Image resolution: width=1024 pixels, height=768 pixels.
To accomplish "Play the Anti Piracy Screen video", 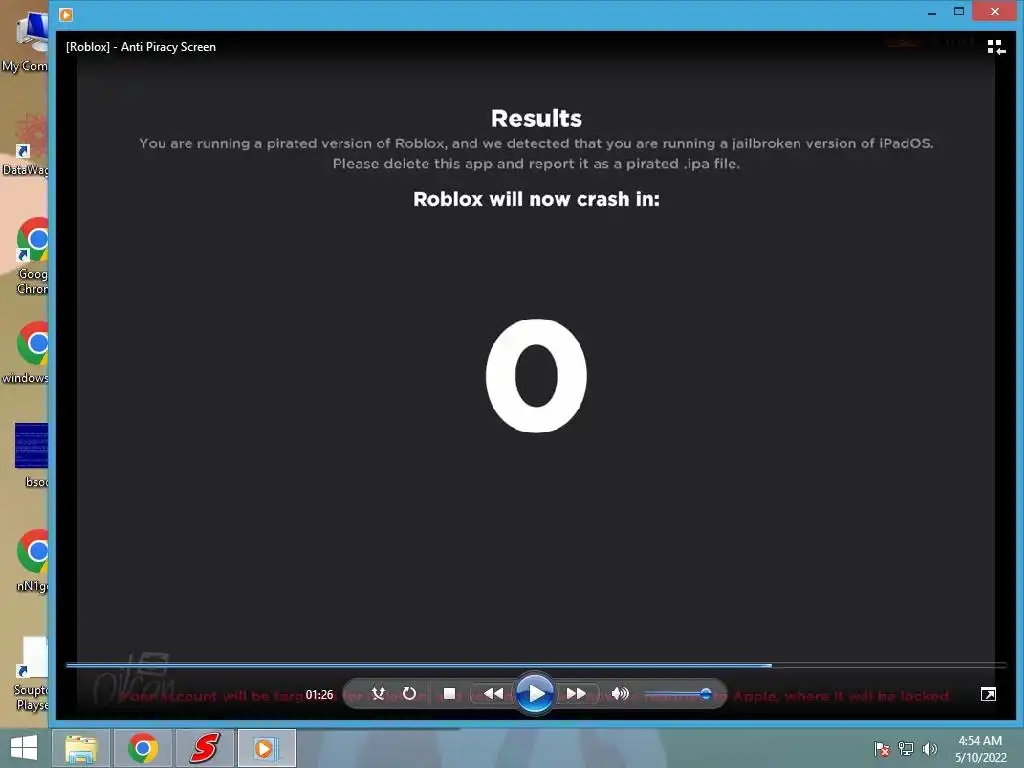I will [535, 694].
